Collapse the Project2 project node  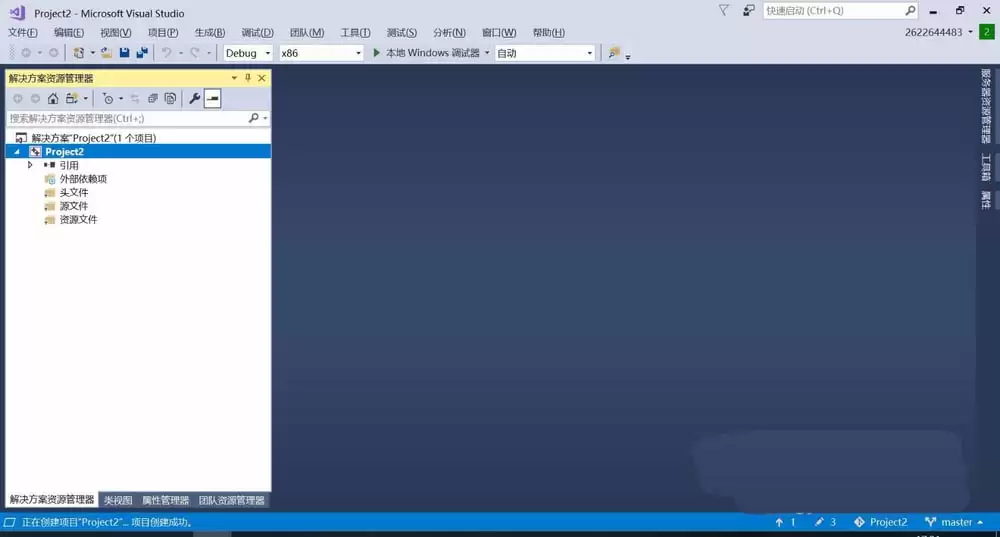[x=17, y=152]
